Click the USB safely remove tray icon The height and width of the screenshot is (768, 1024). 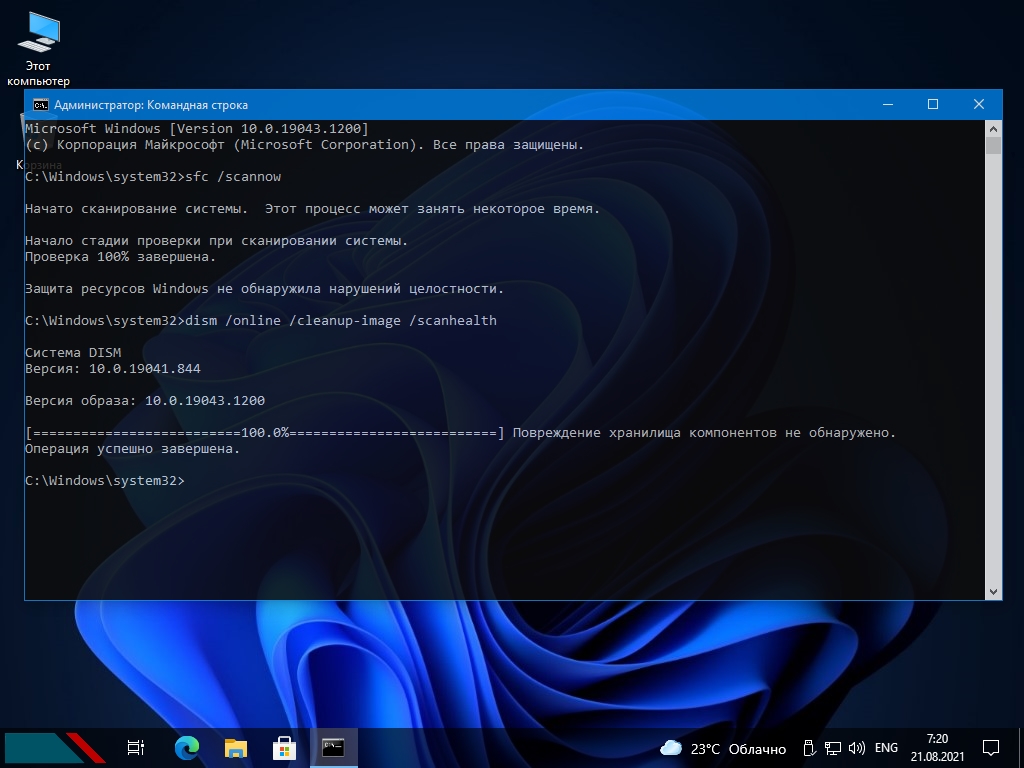808,748
